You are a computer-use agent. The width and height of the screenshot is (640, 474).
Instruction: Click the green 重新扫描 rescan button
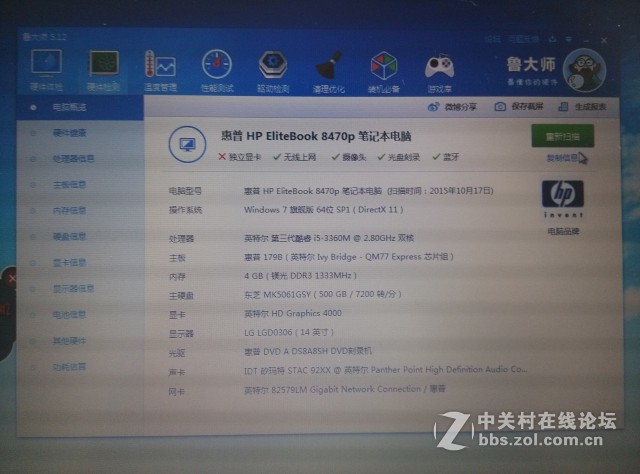(x=562, y=136)
